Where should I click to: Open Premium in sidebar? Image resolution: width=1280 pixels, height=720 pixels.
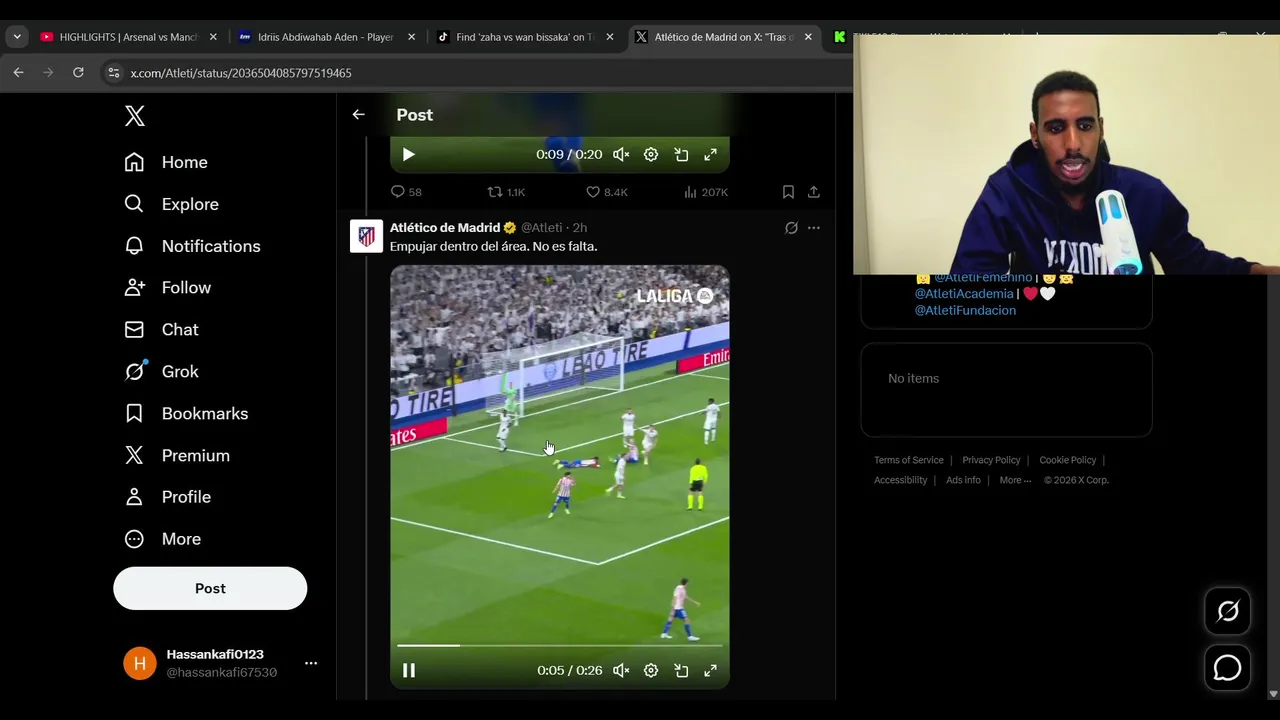177,455
